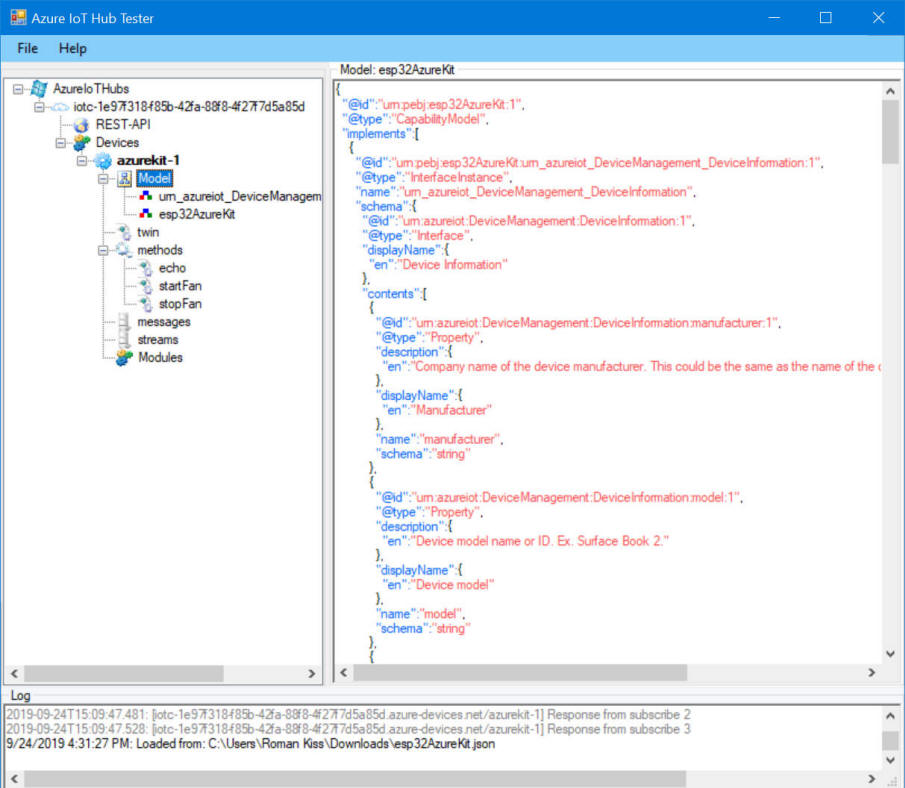This screenshot has height=788, width=905.
Task: Collapse the azurekit-1 device node
Action: point(82,160)
